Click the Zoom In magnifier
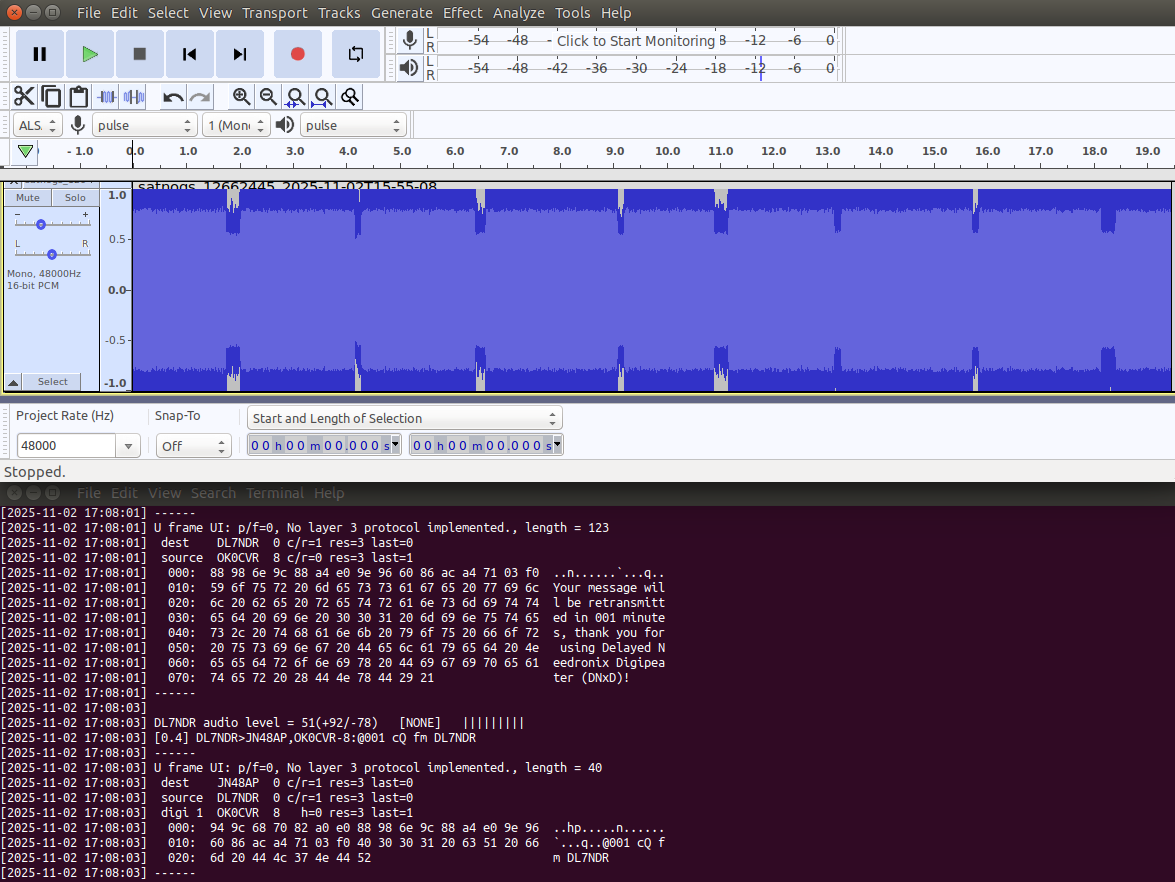The height and width of the screenshot is (882, 1175). tap(241, 97)
